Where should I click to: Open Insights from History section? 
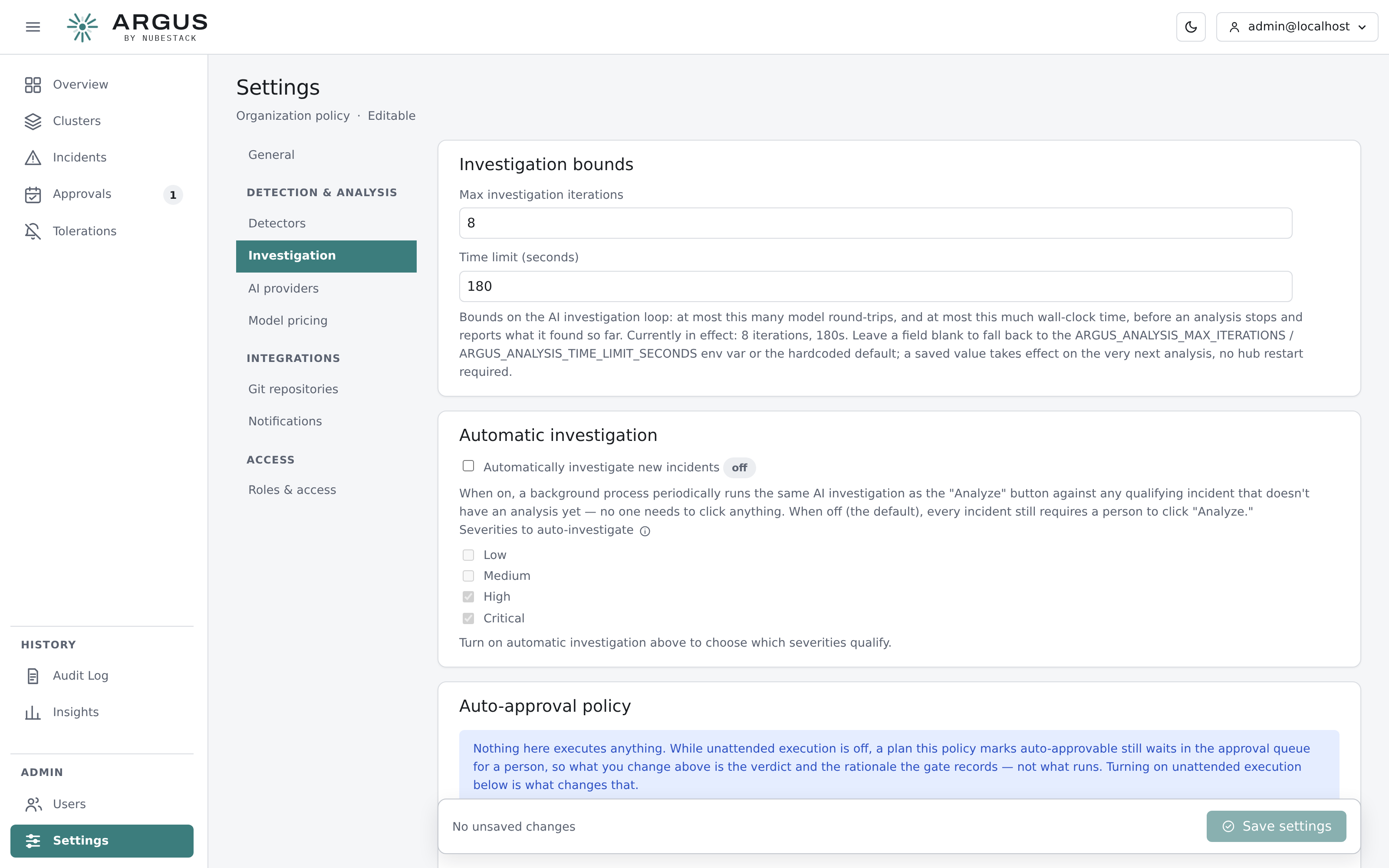pyautogui.click(x=102, y=713)
